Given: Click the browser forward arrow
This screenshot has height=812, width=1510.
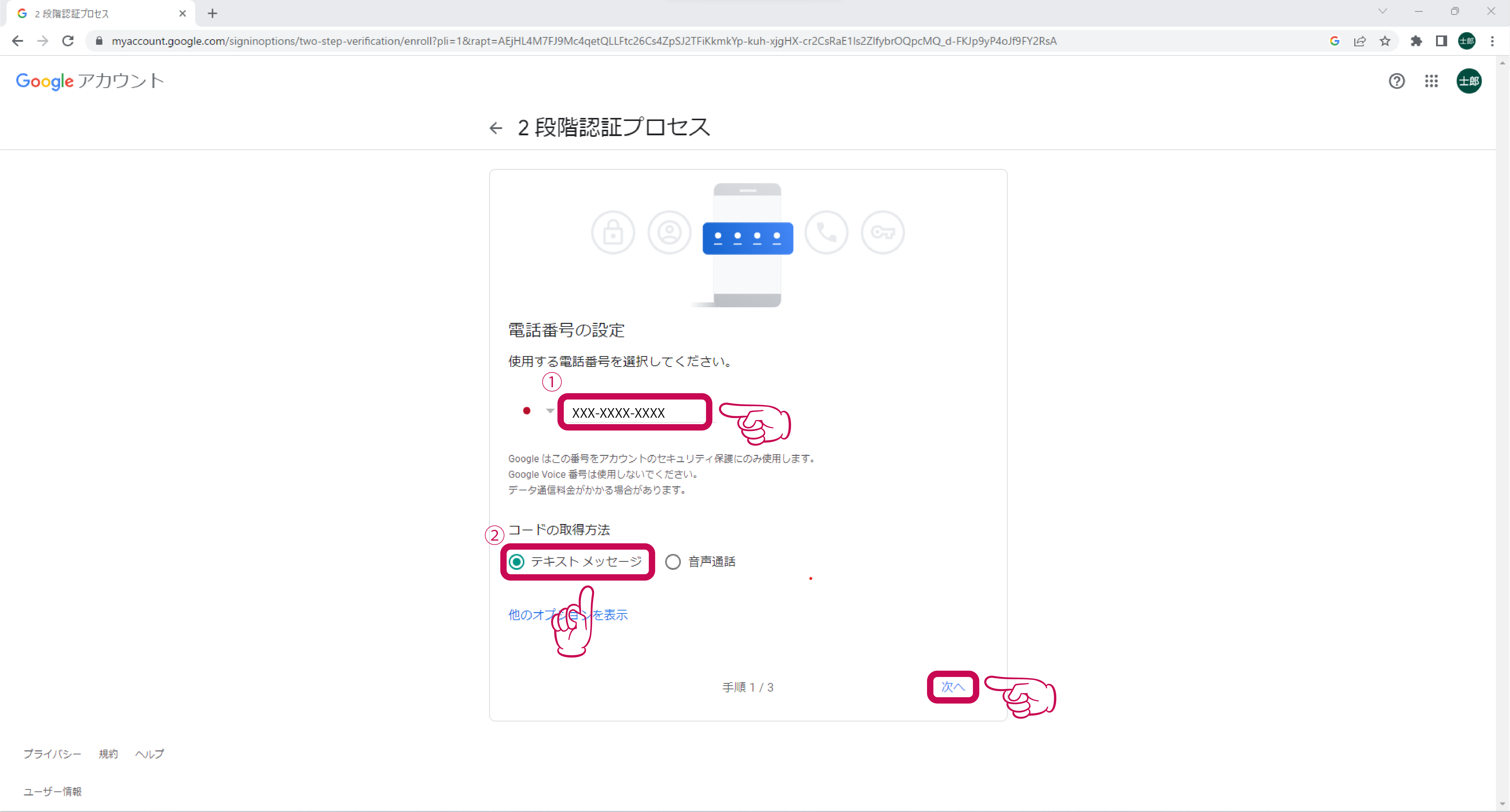Looking at the screenshot, I should [x=43, y=41].
